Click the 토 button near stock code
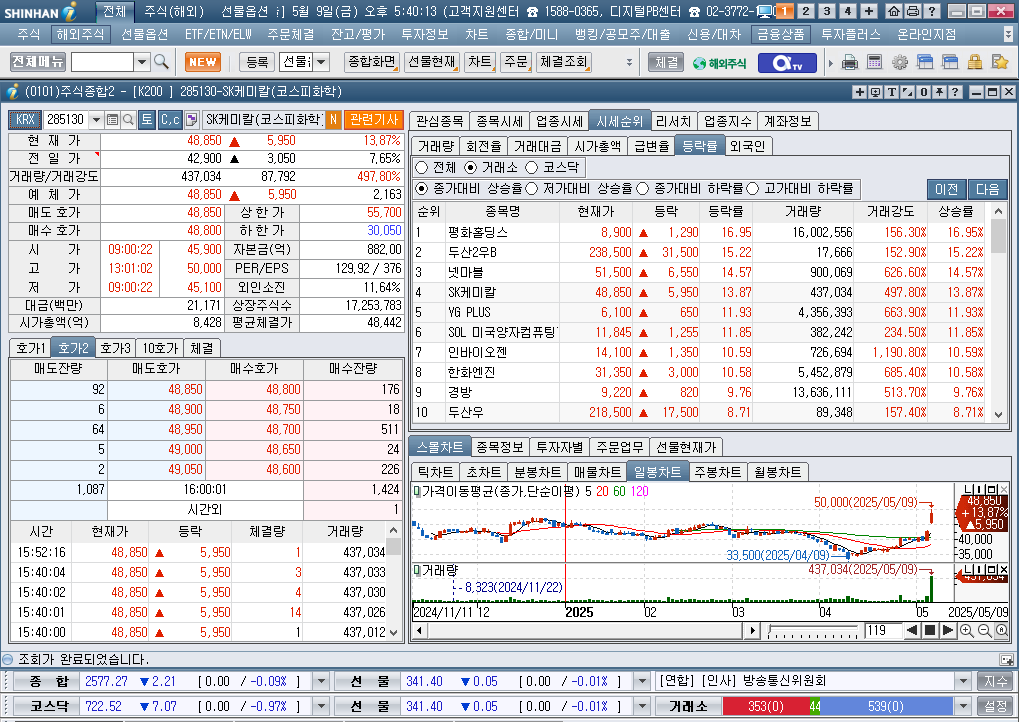 click(147, 120)
